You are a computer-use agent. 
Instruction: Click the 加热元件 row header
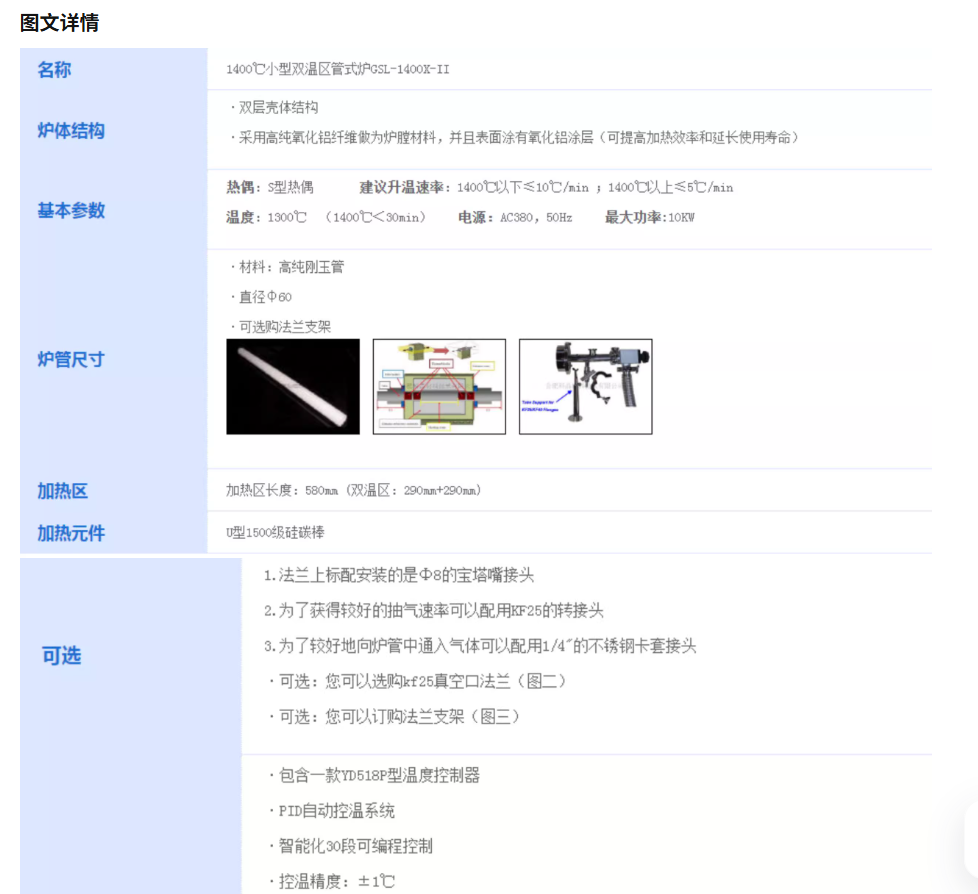pyautogui.click(x=71, y=533)
